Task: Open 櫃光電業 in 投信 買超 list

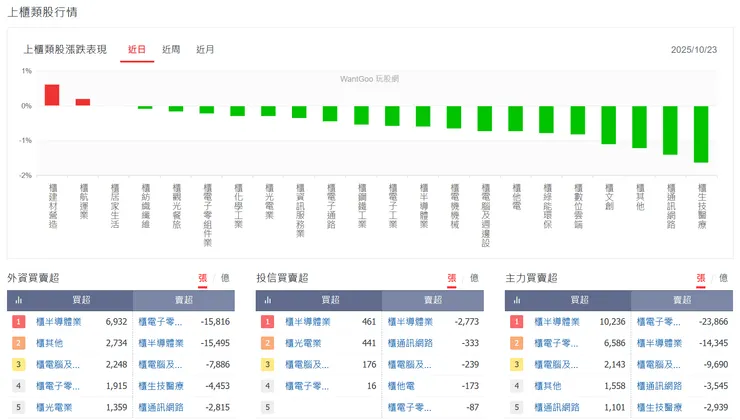Action: pos(303,343)
